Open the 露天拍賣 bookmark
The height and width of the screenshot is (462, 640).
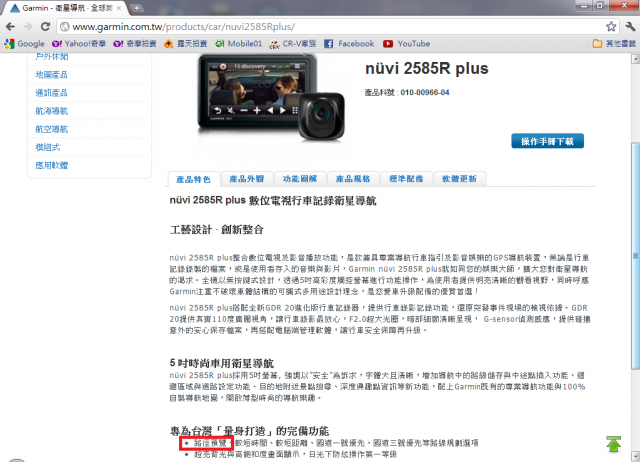tap(186, 44)
